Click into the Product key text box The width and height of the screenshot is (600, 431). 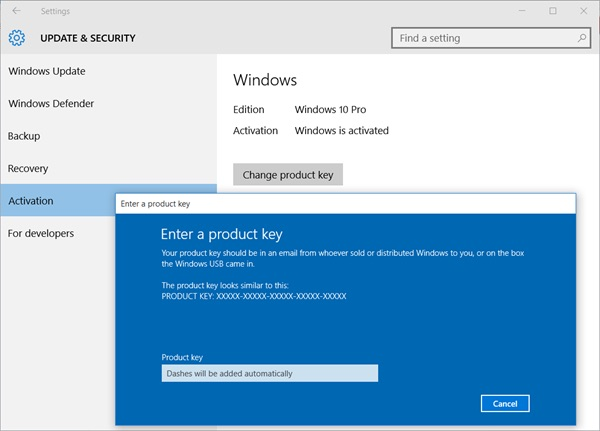[x=269, y=373]
